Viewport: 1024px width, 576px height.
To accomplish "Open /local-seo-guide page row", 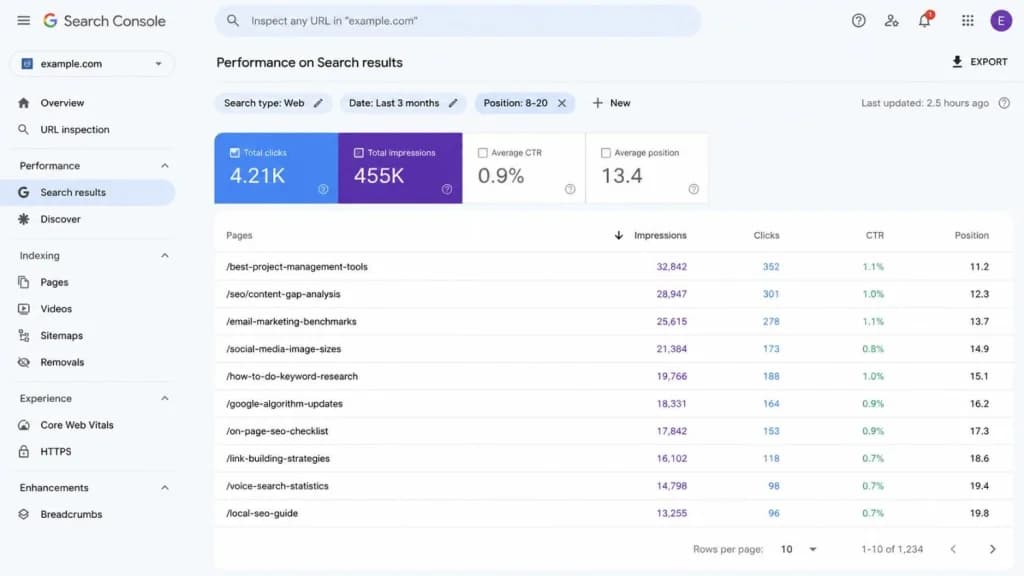I will 613,513.
